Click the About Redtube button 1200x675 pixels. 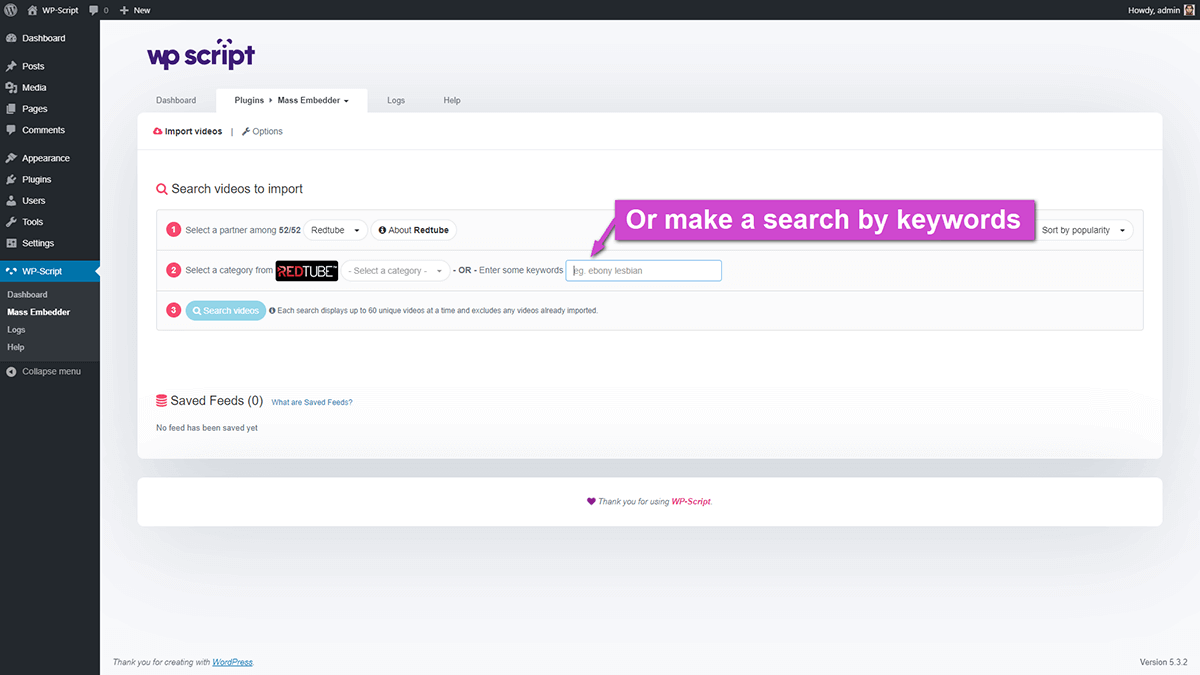(x=414, y=230)
